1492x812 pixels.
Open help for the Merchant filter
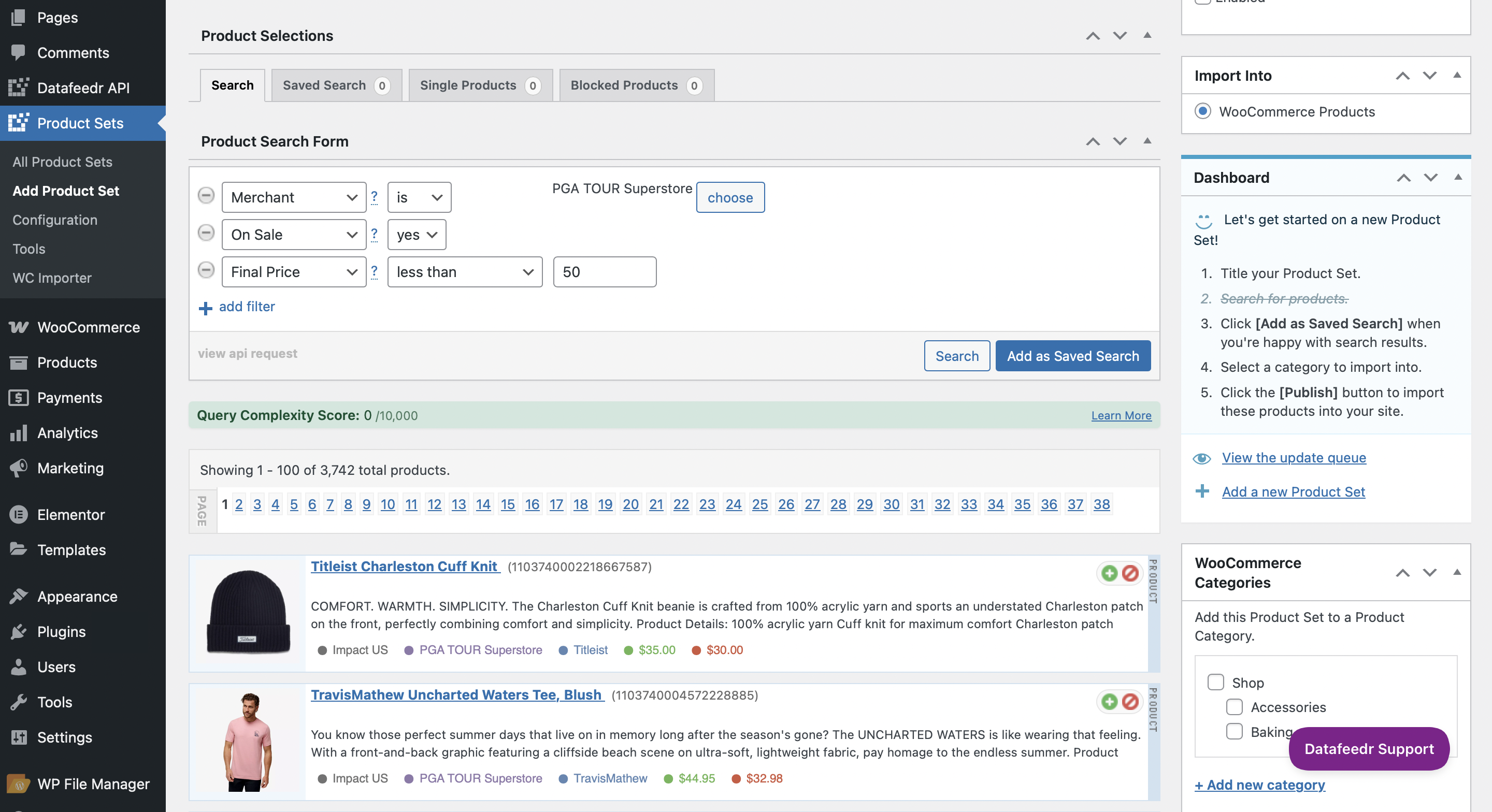(x=374, y=197)
